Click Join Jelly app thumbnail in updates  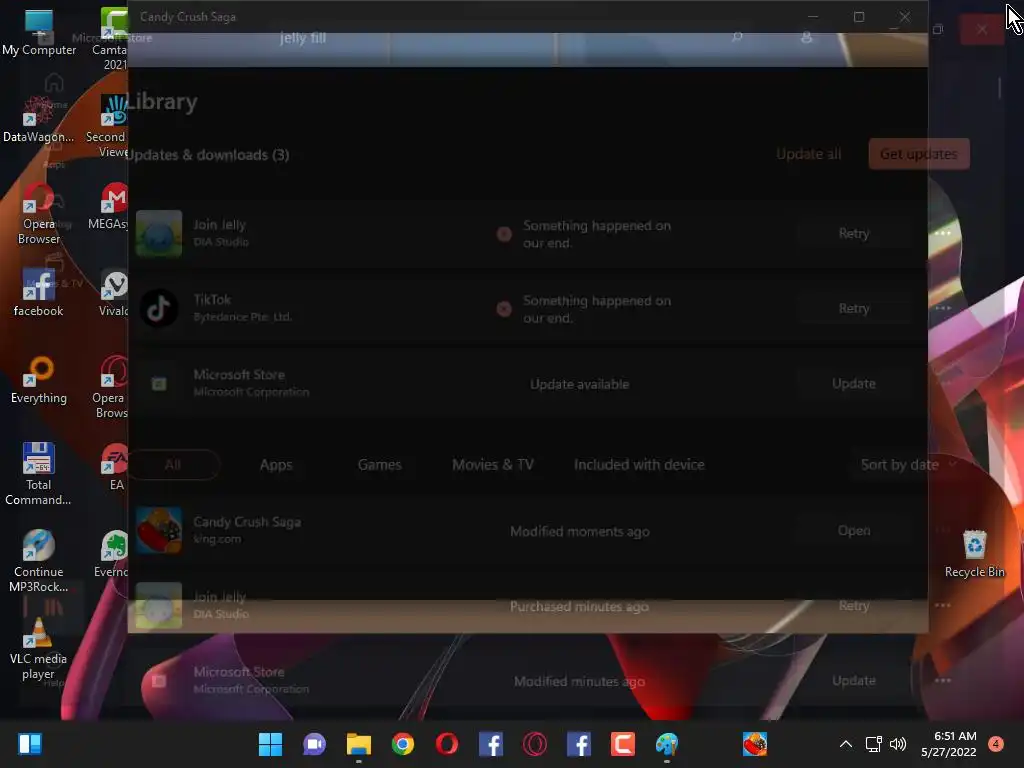click(159, 234)
